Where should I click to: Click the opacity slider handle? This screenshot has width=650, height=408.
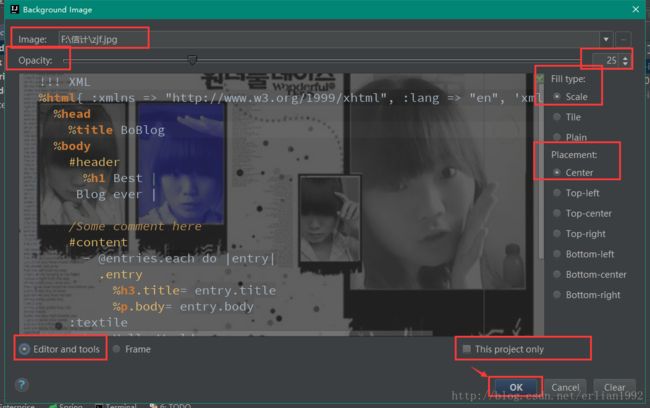[192, 60]
